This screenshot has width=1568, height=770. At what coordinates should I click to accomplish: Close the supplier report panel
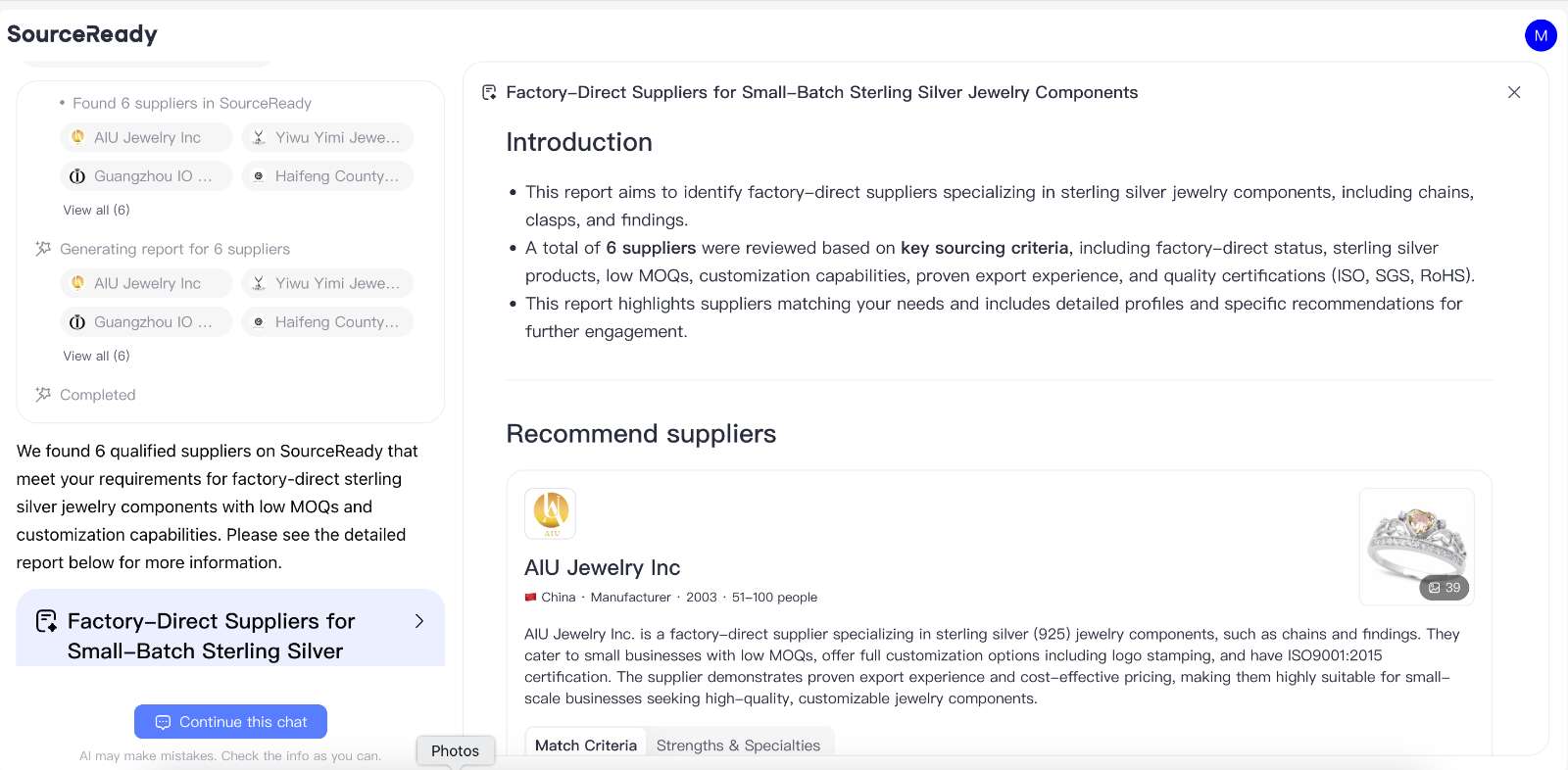point(1514,92)
